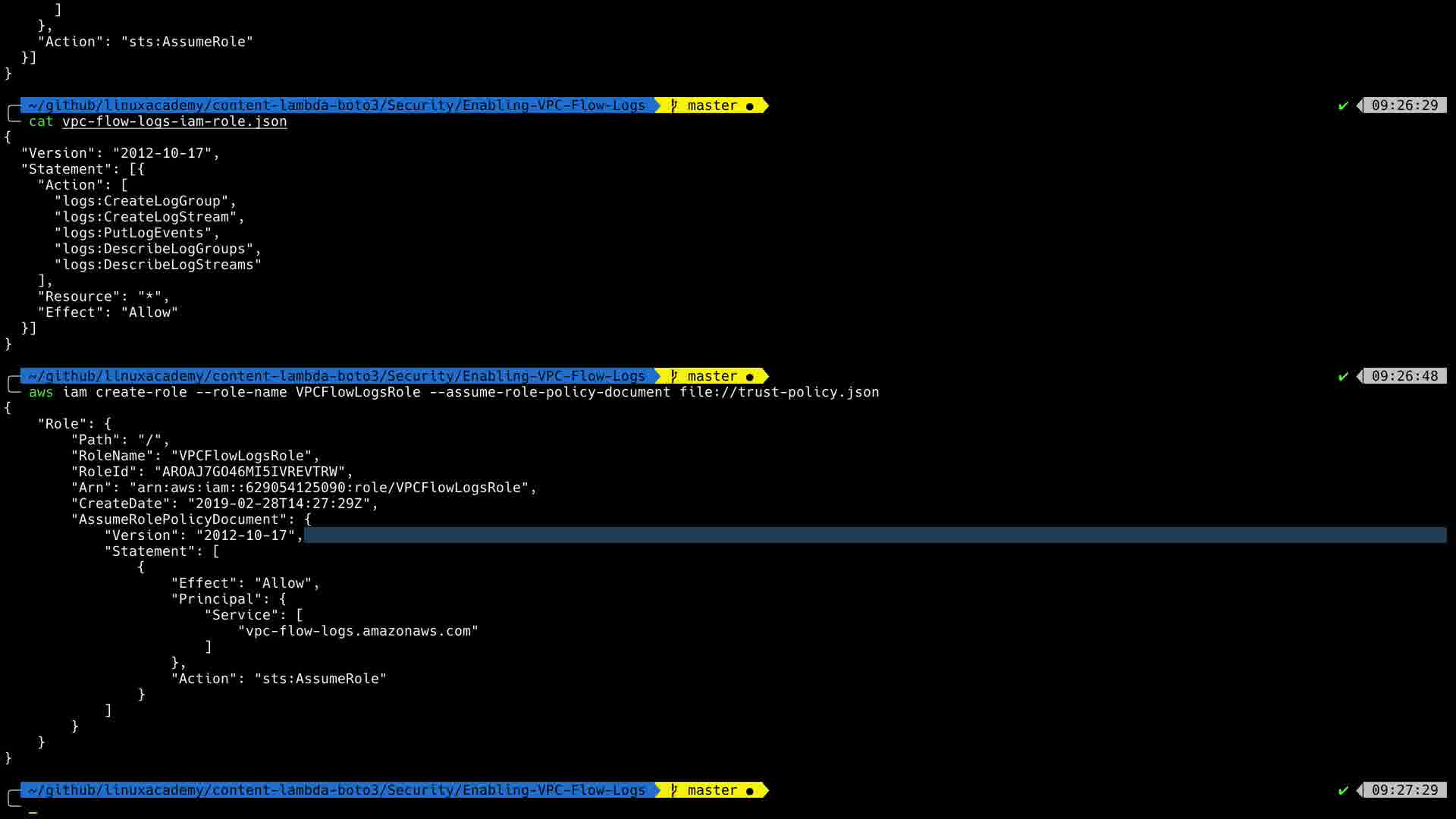Click the green checkmark beside timestamp 09:26:48

tap(1343, 376)
